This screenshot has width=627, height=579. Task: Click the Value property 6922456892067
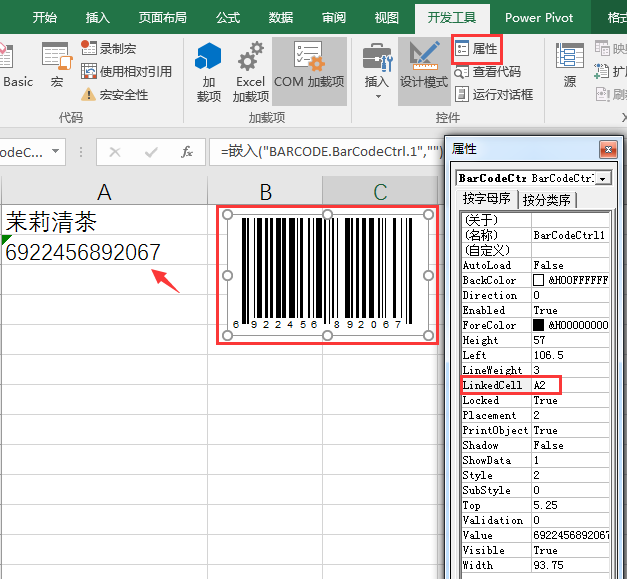(570, 535)
